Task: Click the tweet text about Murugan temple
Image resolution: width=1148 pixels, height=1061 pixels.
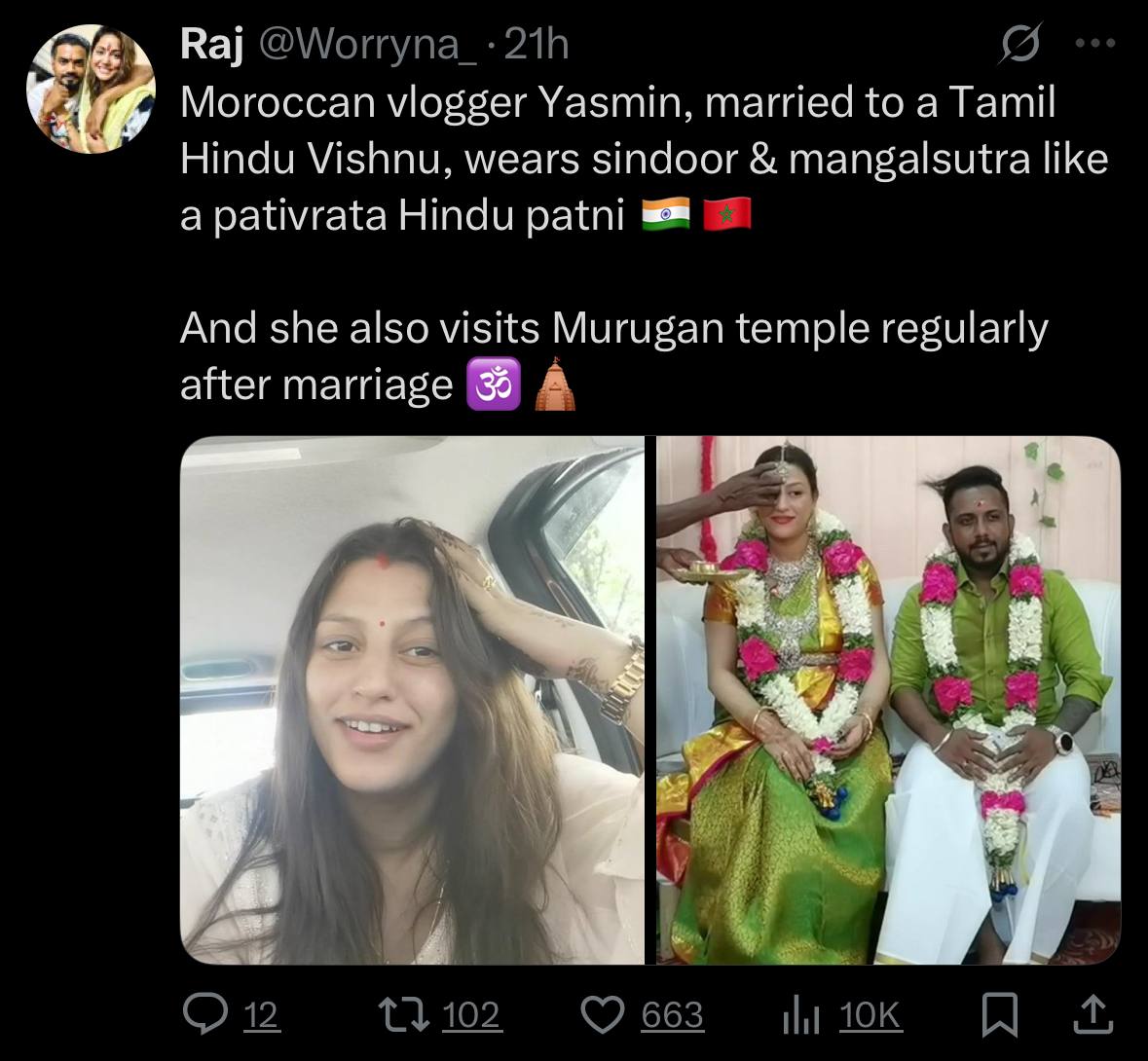Action: point(613,356)
